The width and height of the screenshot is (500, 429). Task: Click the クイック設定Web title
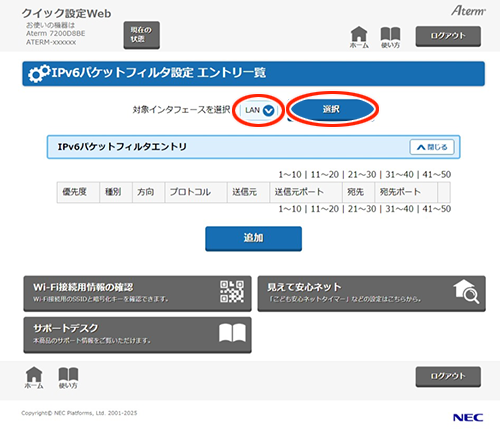[x=66, y=14]
